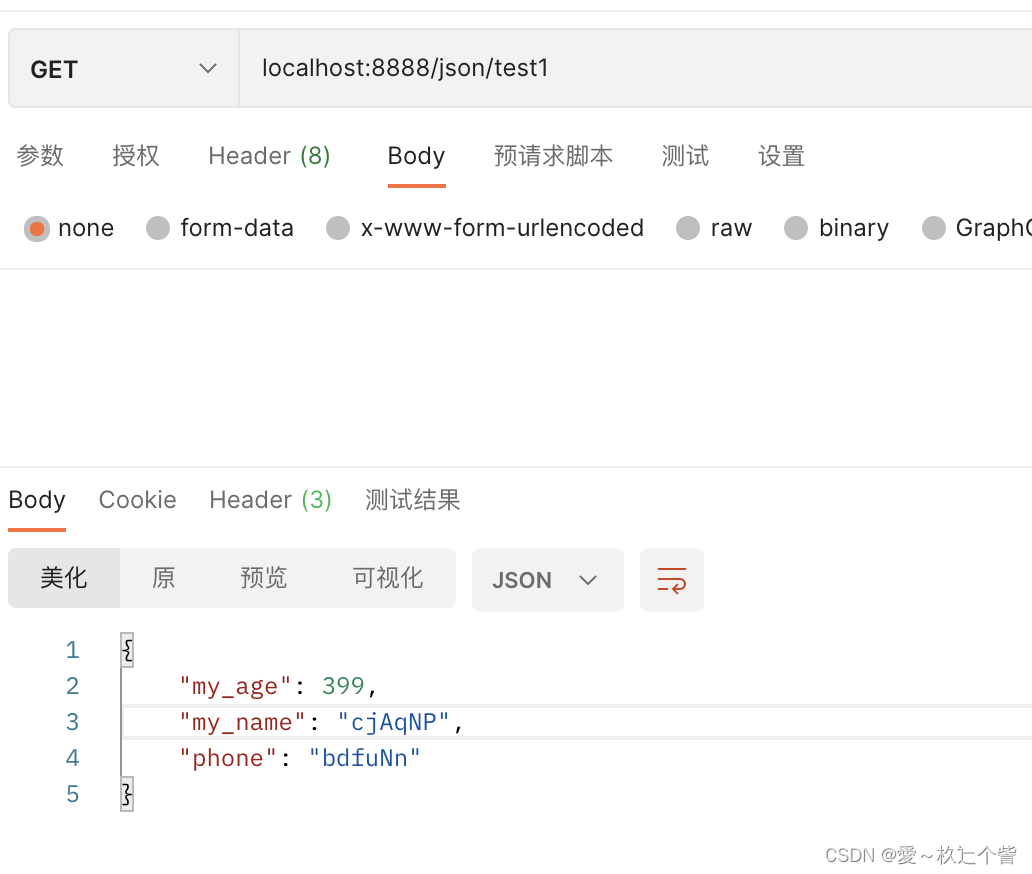This screenshot has width=1032, height=874.
Task: Switch to the 参数 tab
Action: tap(40, 156)
